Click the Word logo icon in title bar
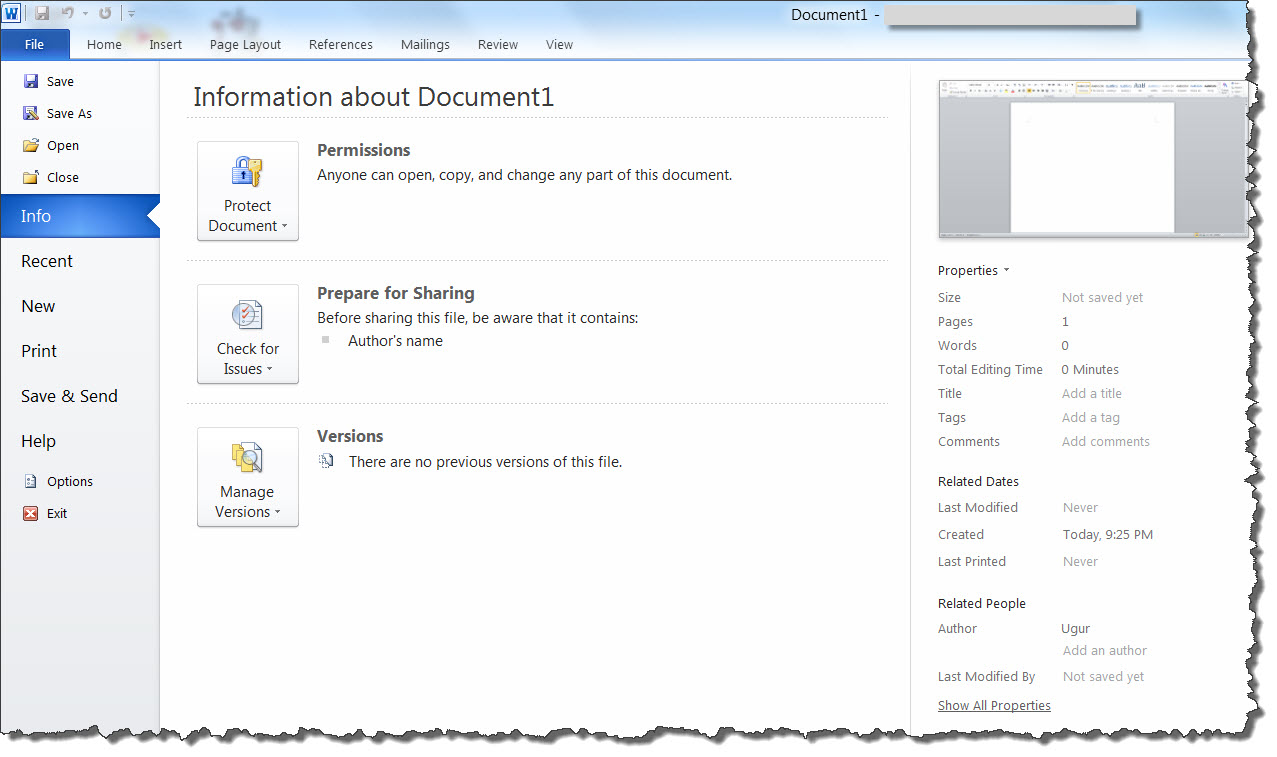 pos(11,13)
